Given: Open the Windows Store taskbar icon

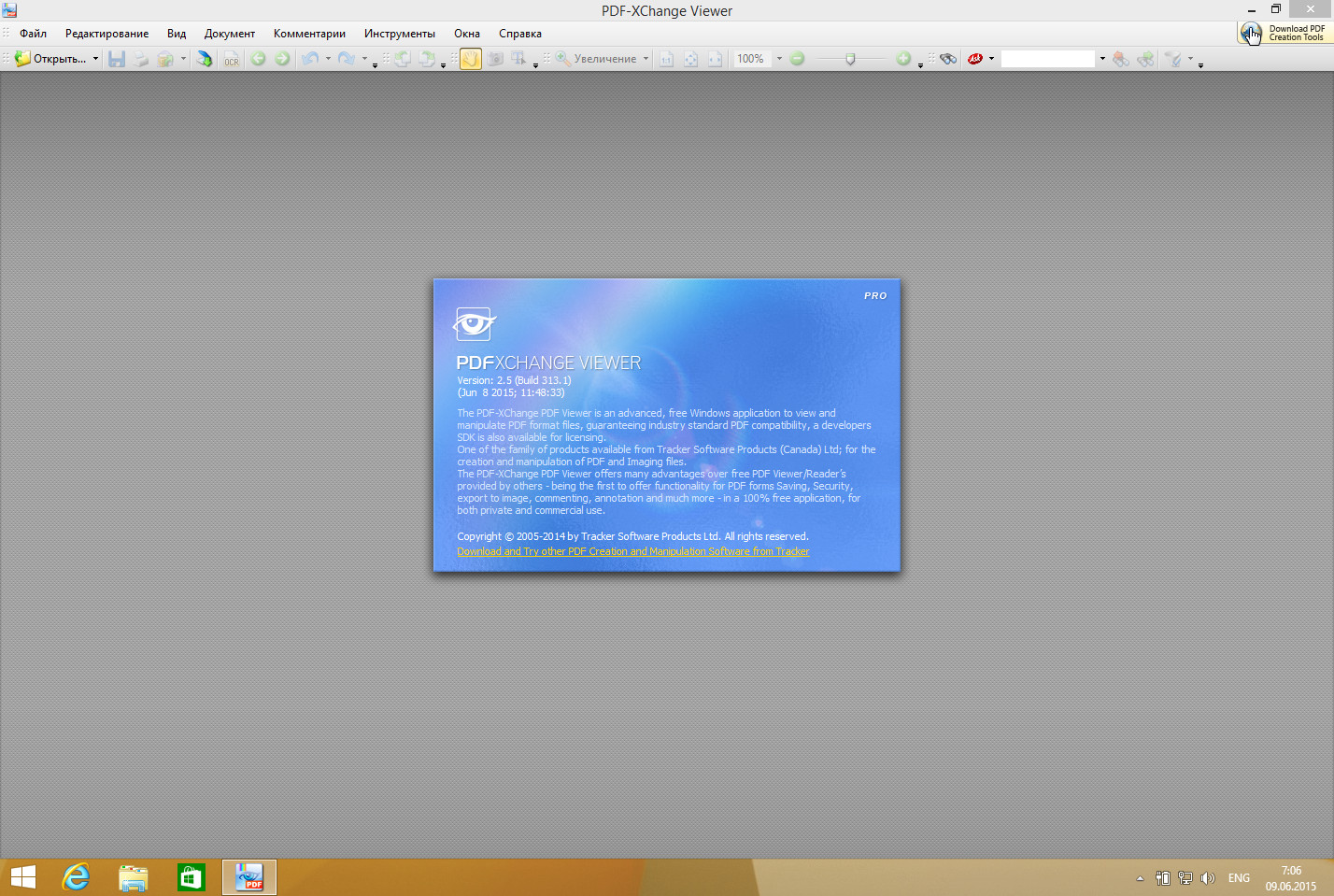Looking at the screenshot, I should tap(192, 877).
